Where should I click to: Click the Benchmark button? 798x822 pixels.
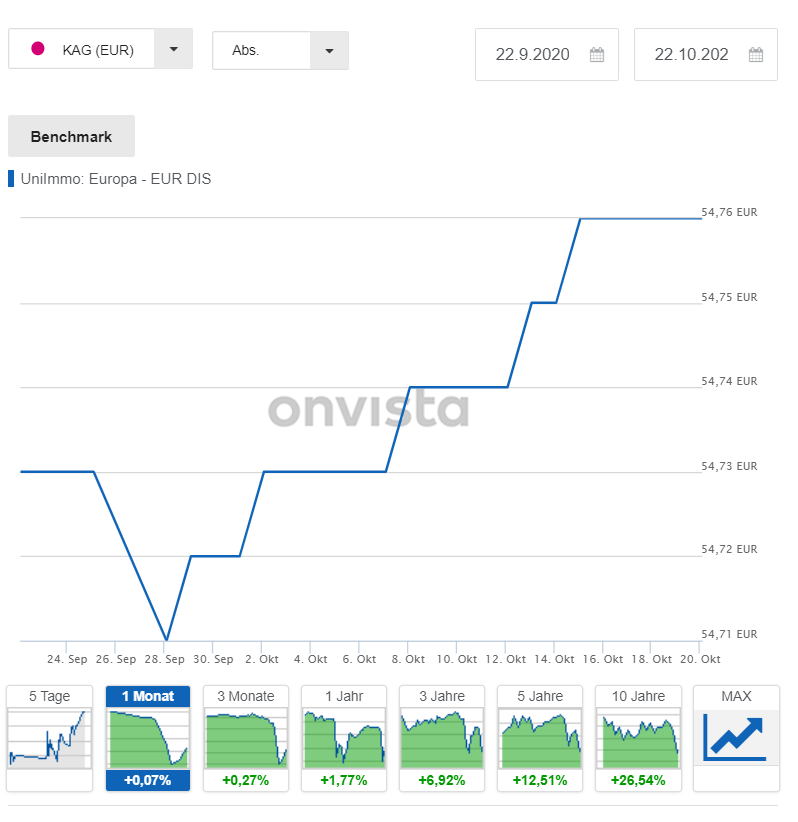(x=71, y=136)
